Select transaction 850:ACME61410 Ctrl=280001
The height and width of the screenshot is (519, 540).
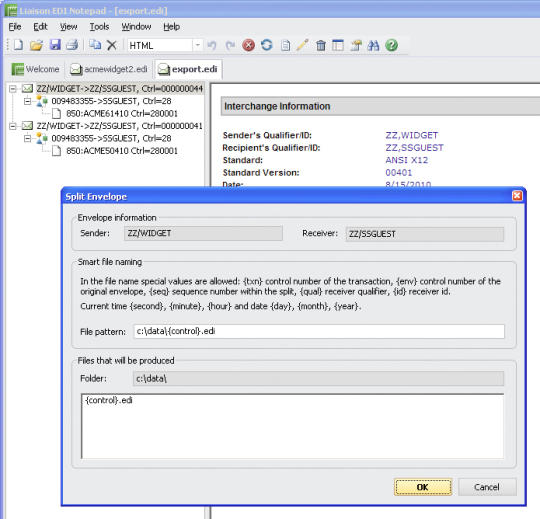[122, 114]
